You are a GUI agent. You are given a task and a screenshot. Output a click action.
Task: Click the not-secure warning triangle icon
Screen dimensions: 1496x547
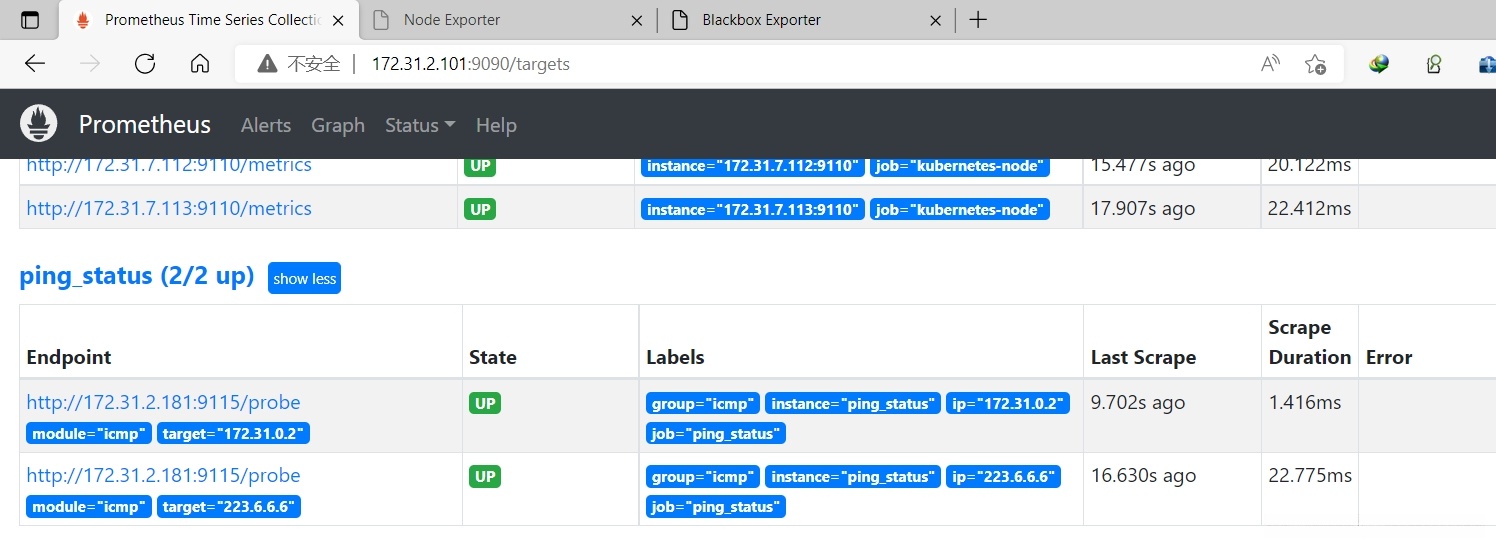(x=267, y=64)
